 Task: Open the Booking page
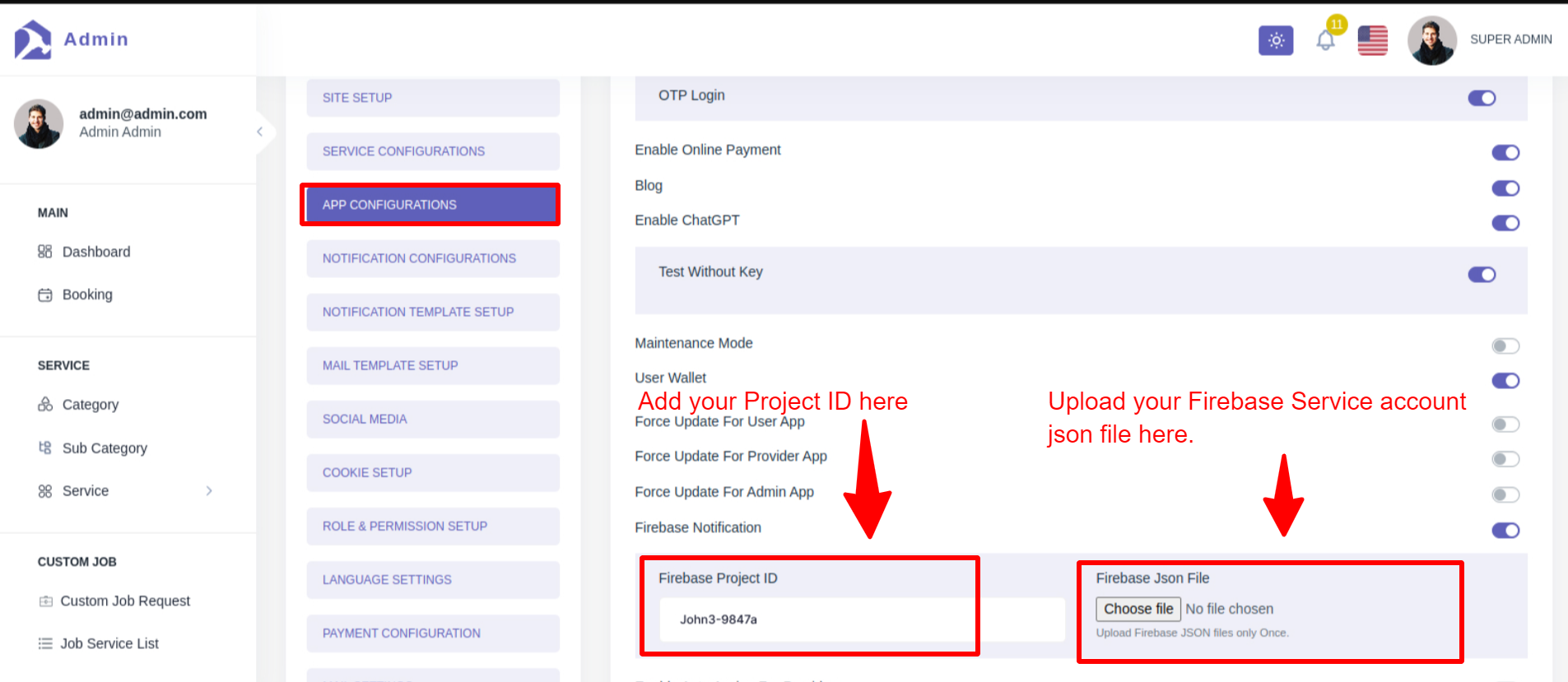87,295
